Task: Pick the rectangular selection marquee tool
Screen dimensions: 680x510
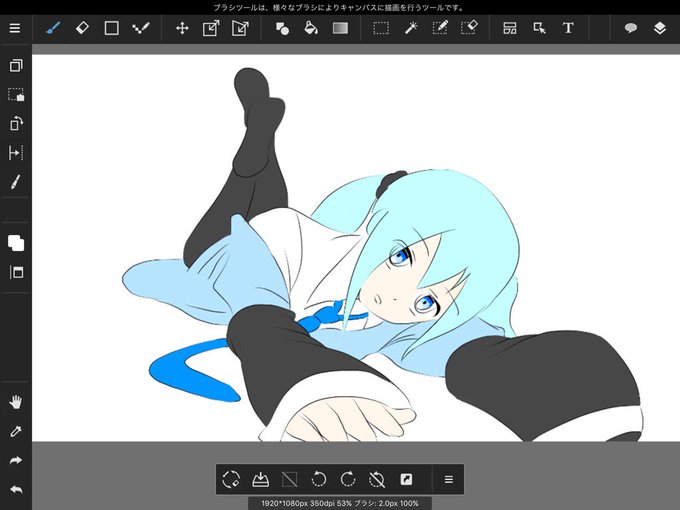Action: tap(381, 29)
